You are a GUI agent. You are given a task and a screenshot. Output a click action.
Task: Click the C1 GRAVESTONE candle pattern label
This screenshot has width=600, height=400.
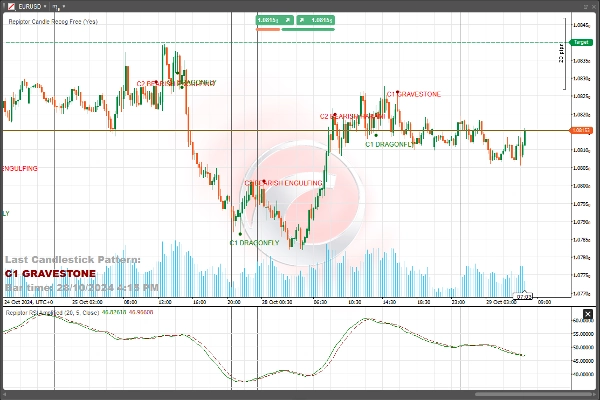[x=414, y=94]
